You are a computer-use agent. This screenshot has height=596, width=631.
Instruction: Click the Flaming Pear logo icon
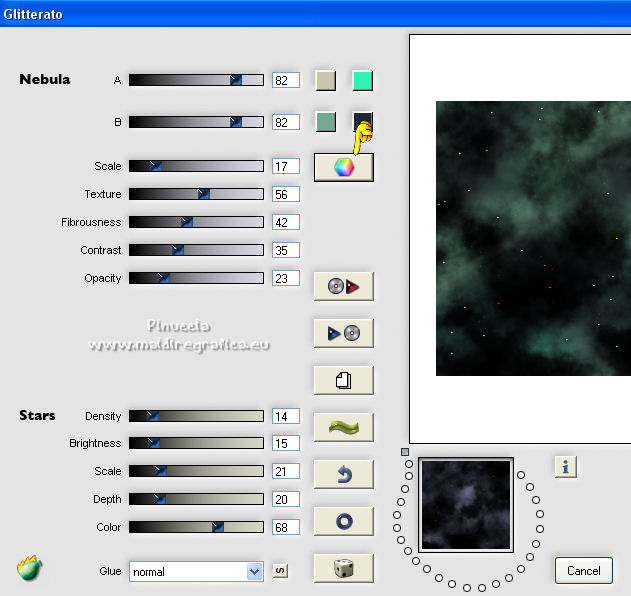(x=29, y=569)
